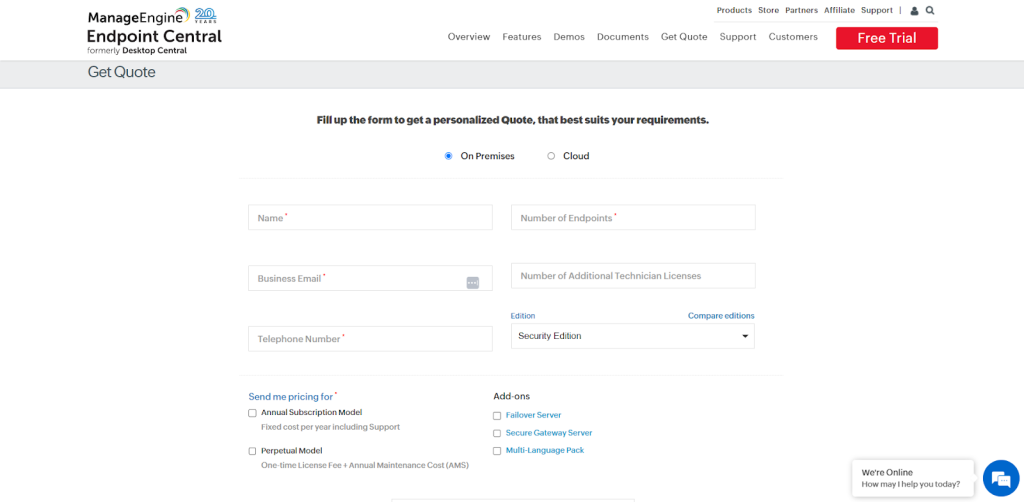Open the Customers menu item
This screenshot has width=1024, height=502.
(793, 37)
